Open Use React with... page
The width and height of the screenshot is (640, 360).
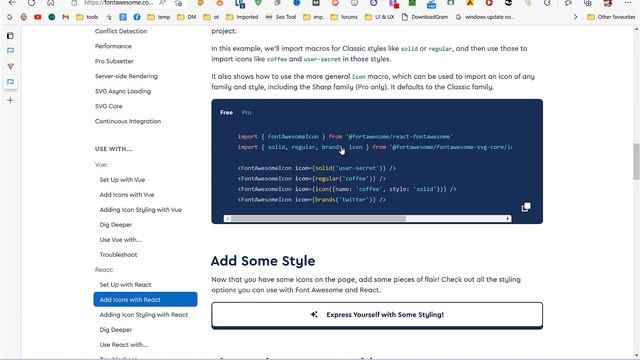pyautogui.click(x=123, y=345)
